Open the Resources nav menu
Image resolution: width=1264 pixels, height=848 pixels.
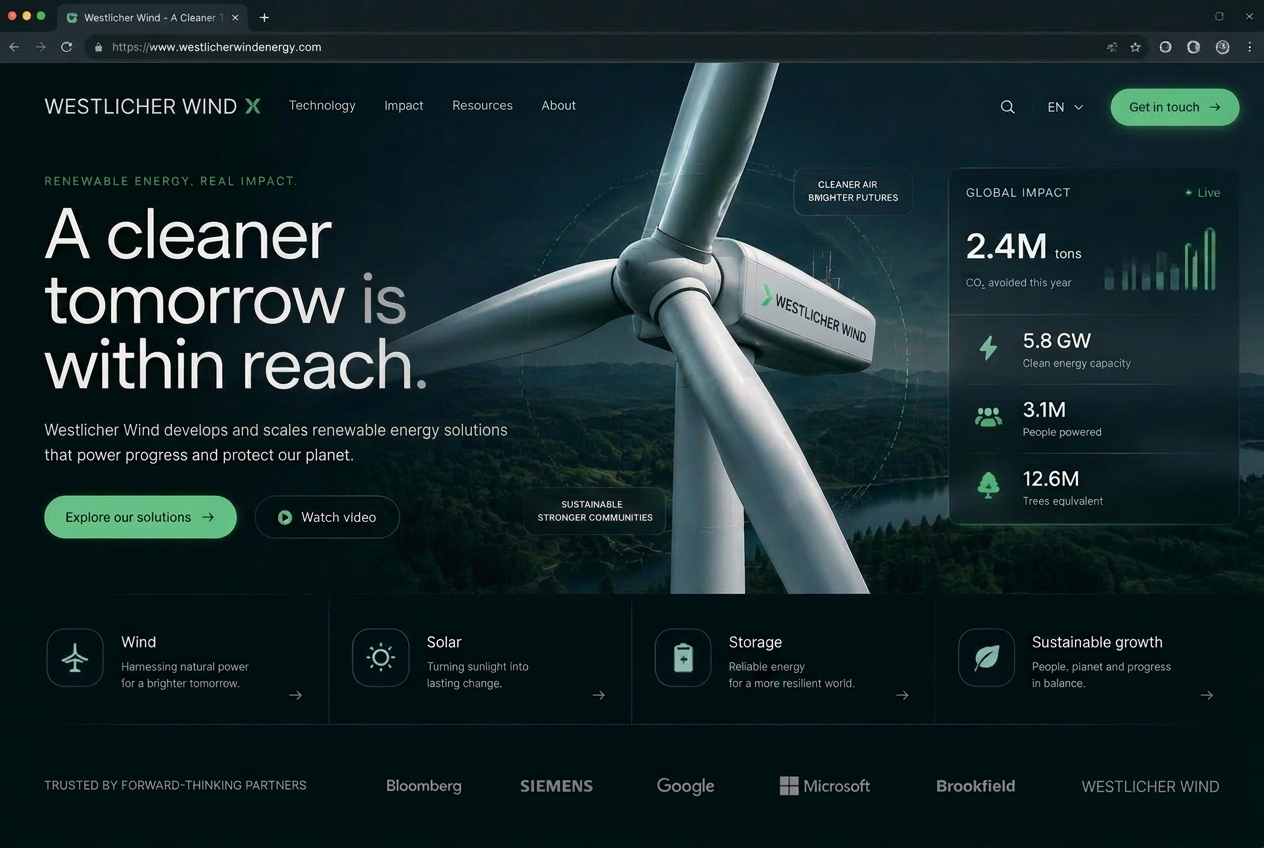tap(482, 105)
